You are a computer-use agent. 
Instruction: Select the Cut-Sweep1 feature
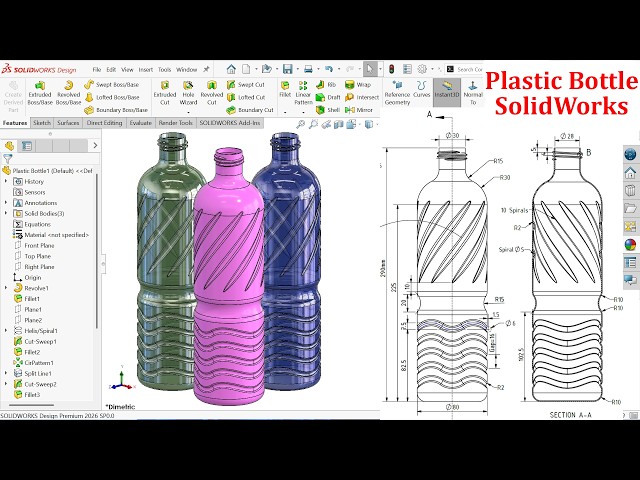click(x=35, y=341)
